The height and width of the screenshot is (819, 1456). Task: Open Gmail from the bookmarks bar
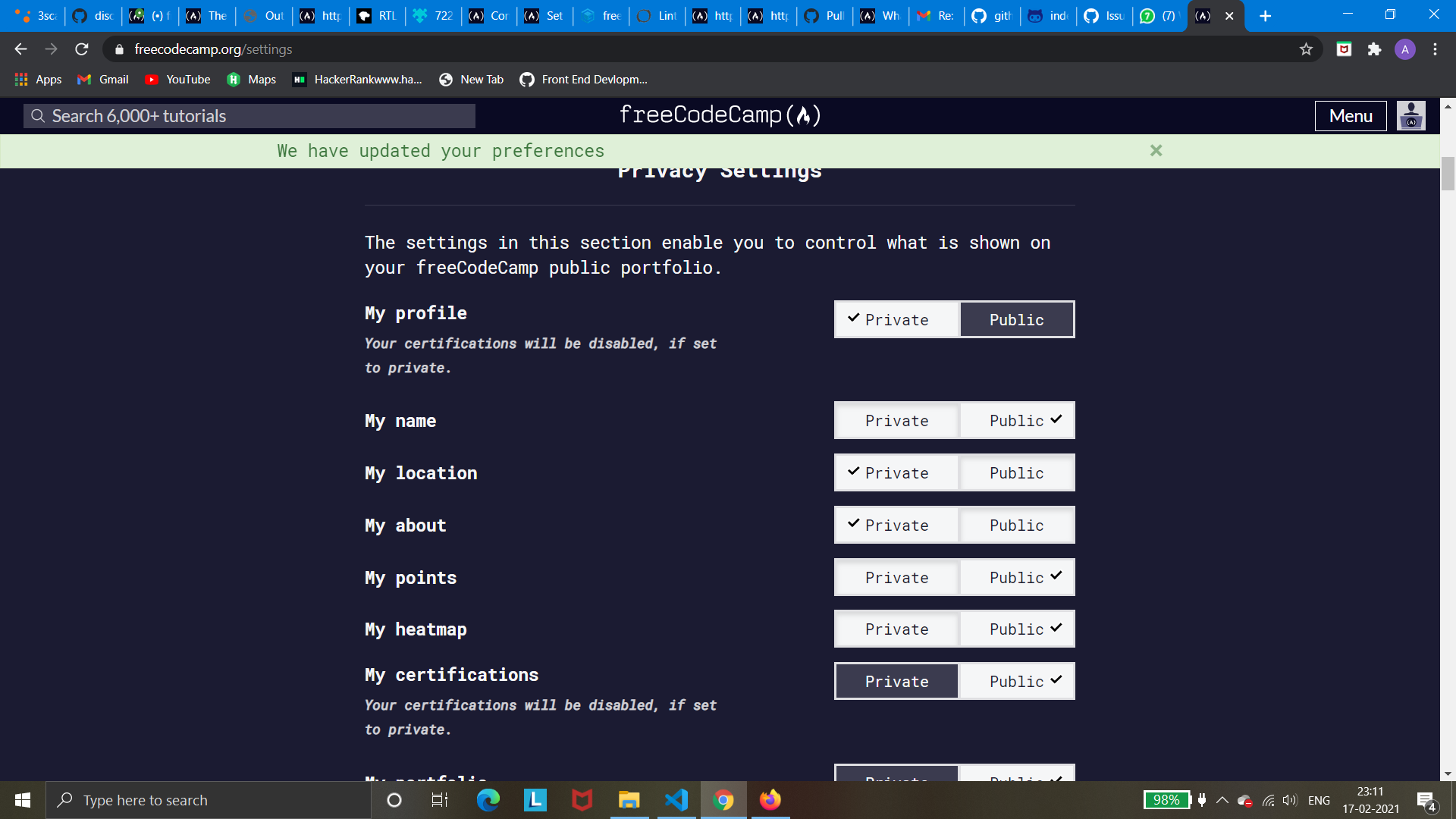coord(101,79)
